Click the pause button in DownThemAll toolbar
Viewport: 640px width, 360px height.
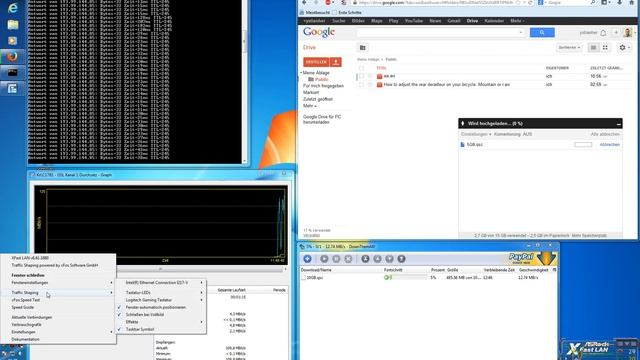click(336, 259)
